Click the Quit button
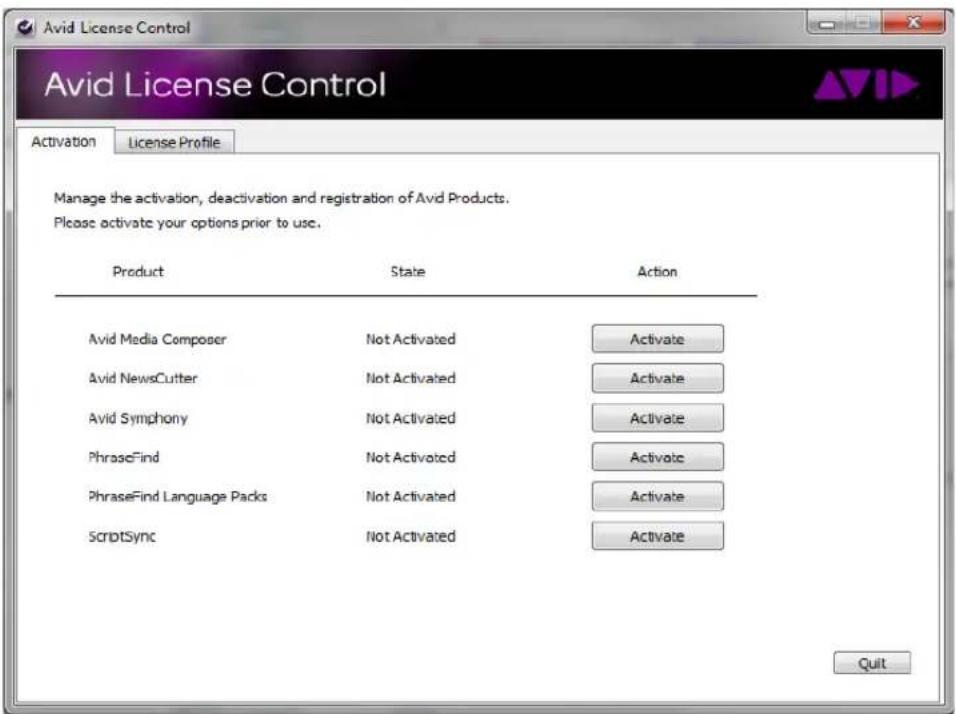The image size is (956, 714). [x=872, y=663]
